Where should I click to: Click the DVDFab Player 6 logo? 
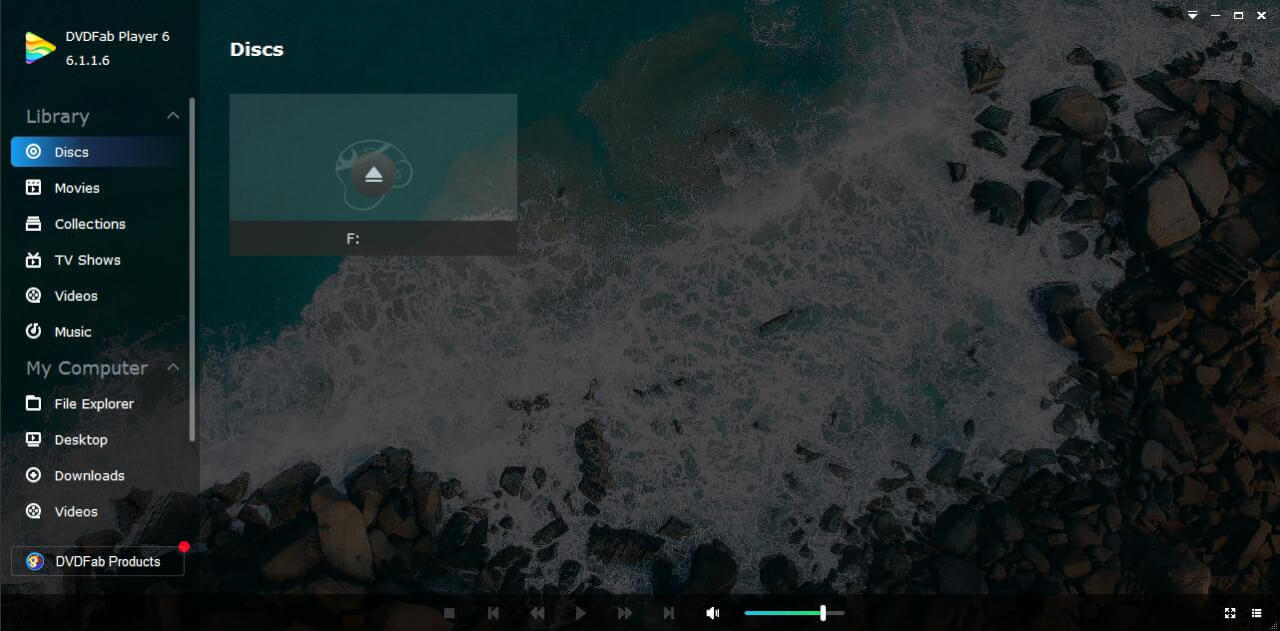(40, 48)
